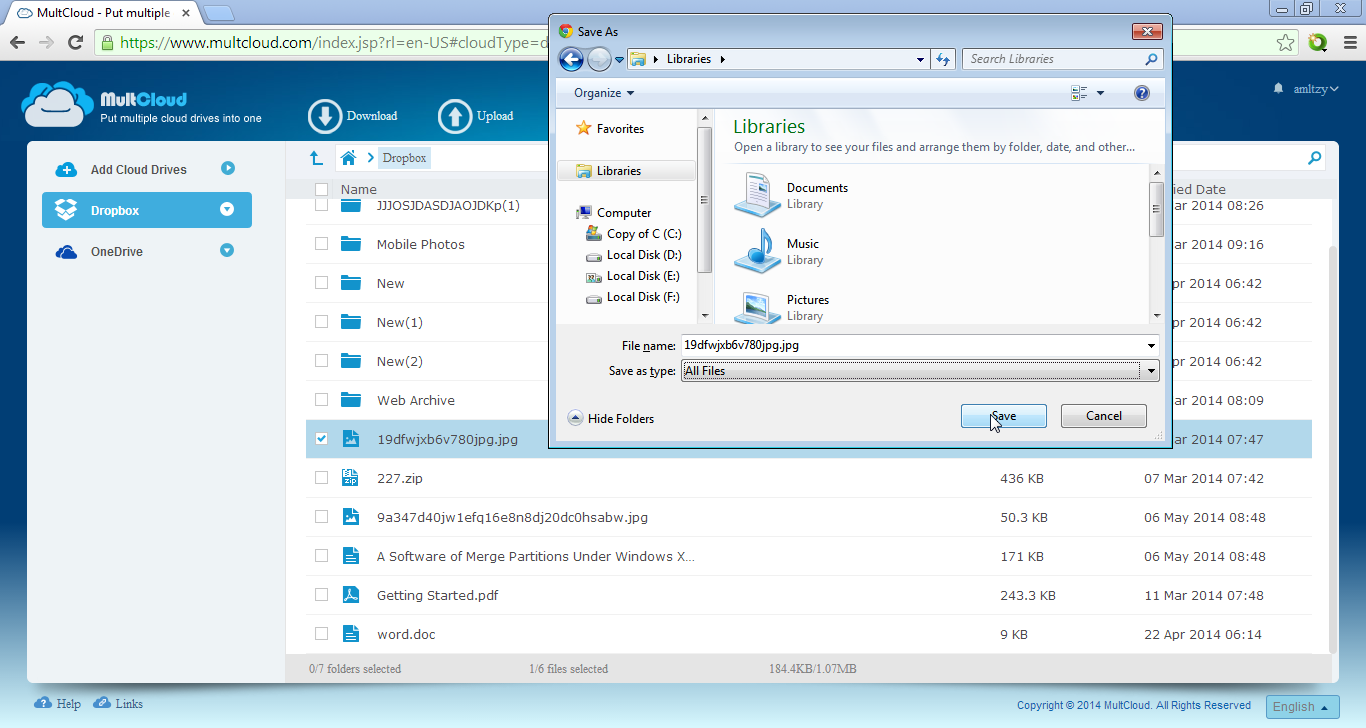Uncheck the 19dfwjxb6v780jpg.jpg file checkbox
Viewport: 1366px width, 728px height.
[321, 439]
